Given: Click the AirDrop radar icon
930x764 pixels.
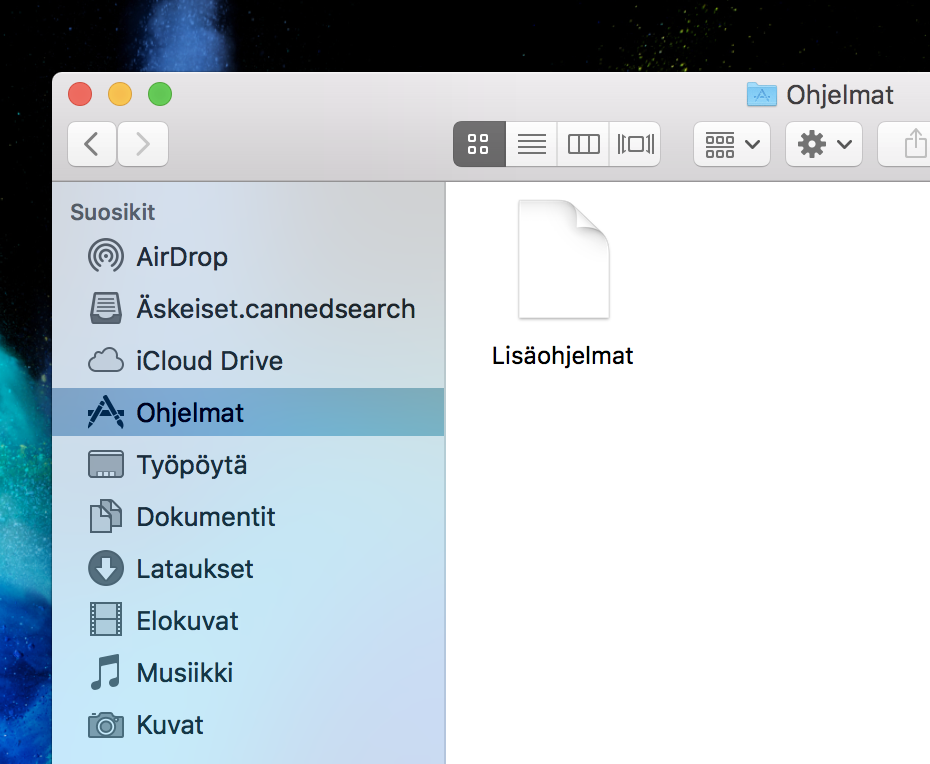Looking at the screenshot, I should [106, 256].
